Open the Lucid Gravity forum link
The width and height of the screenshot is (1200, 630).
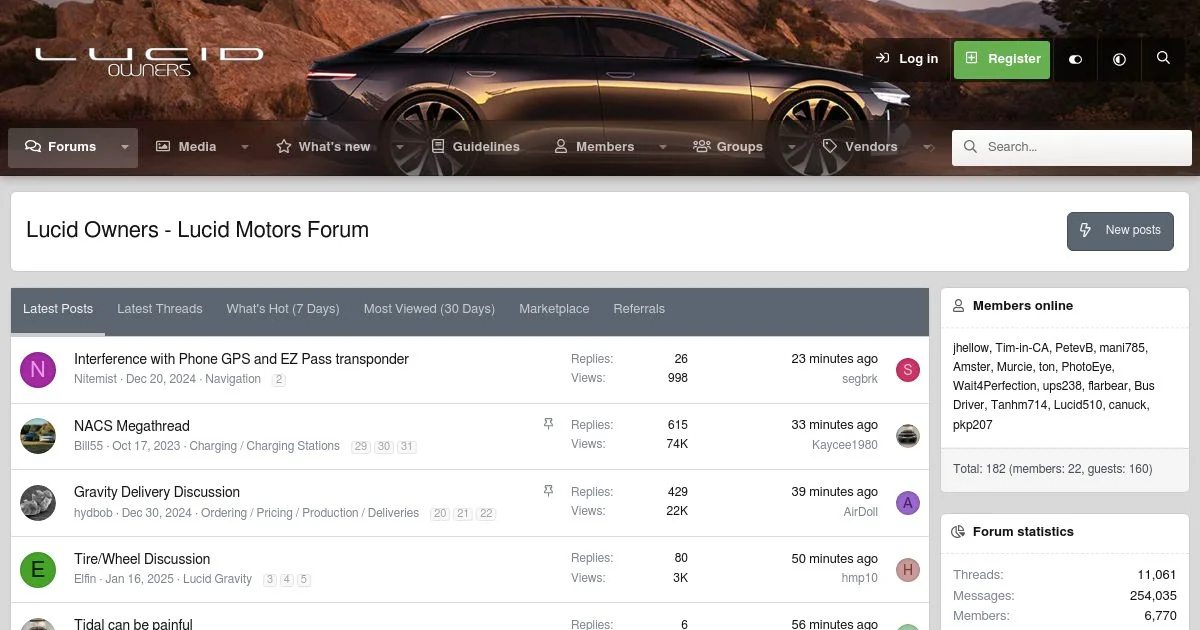tap(217, 579)
